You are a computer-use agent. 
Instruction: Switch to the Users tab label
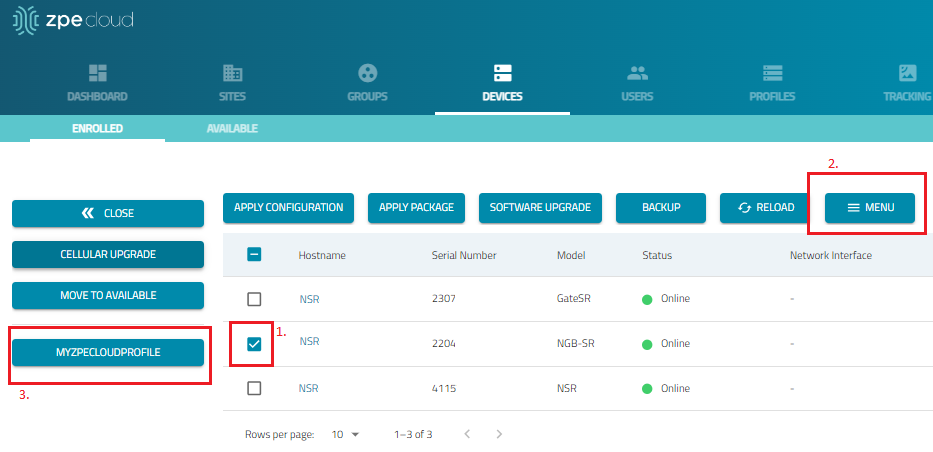[637, 96]
